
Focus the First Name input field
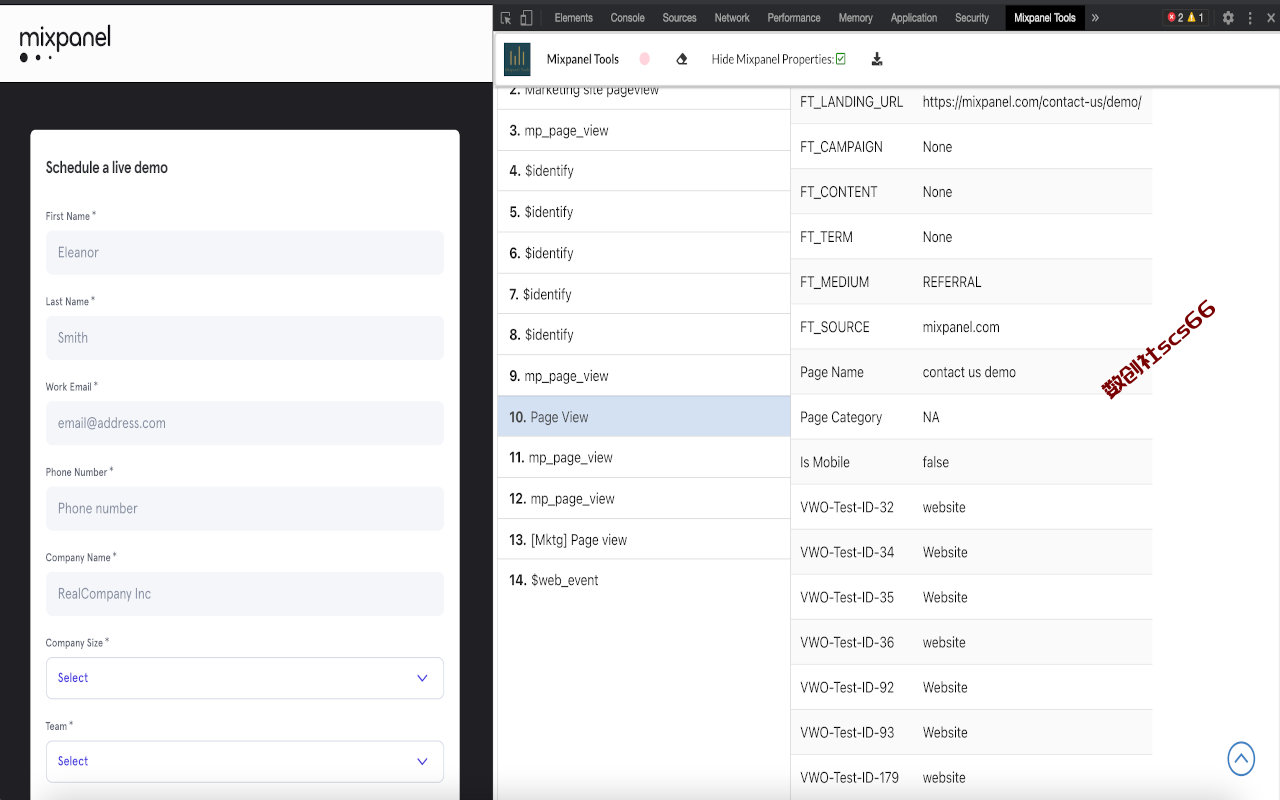245,253
